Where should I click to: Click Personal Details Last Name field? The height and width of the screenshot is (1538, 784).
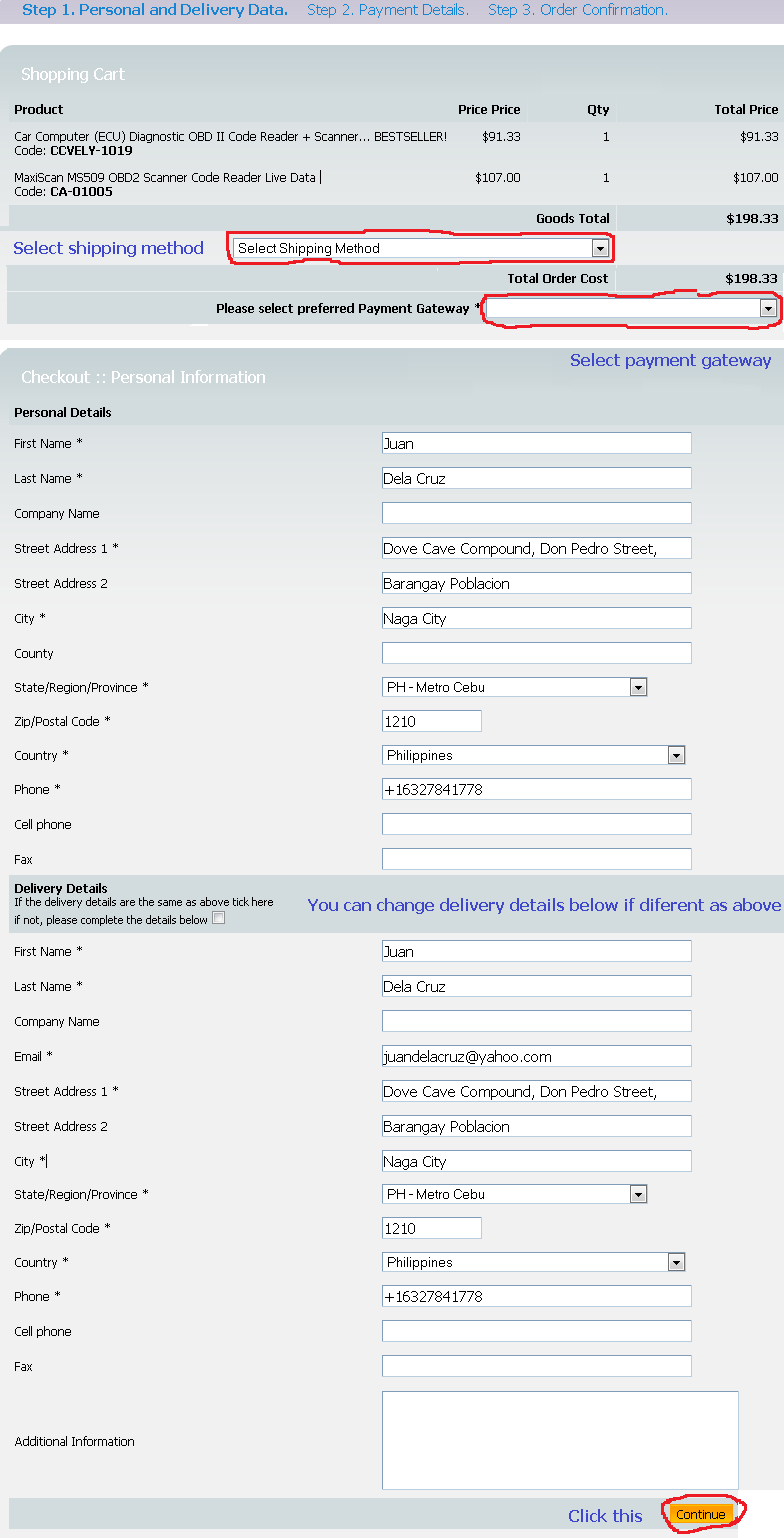tap(537, 478)
